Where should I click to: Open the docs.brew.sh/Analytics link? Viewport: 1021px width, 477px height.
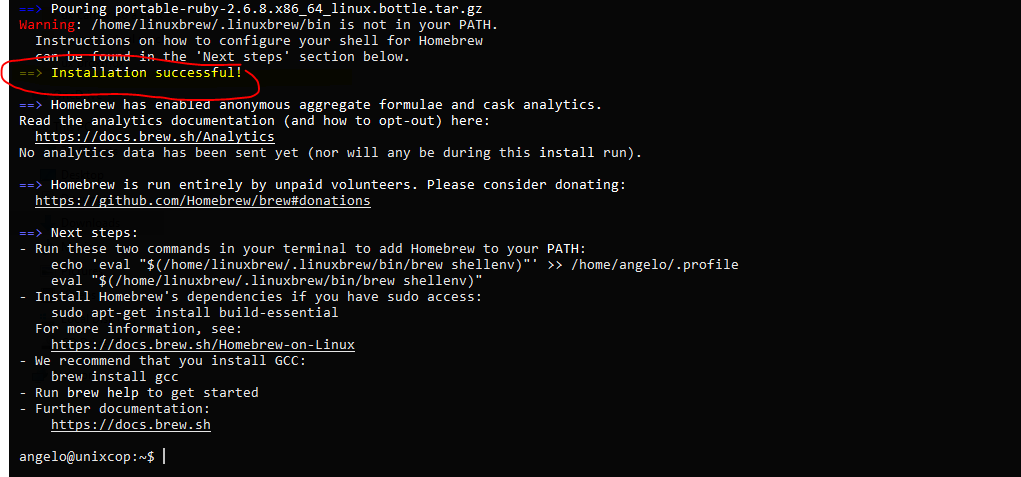point(154,137)
